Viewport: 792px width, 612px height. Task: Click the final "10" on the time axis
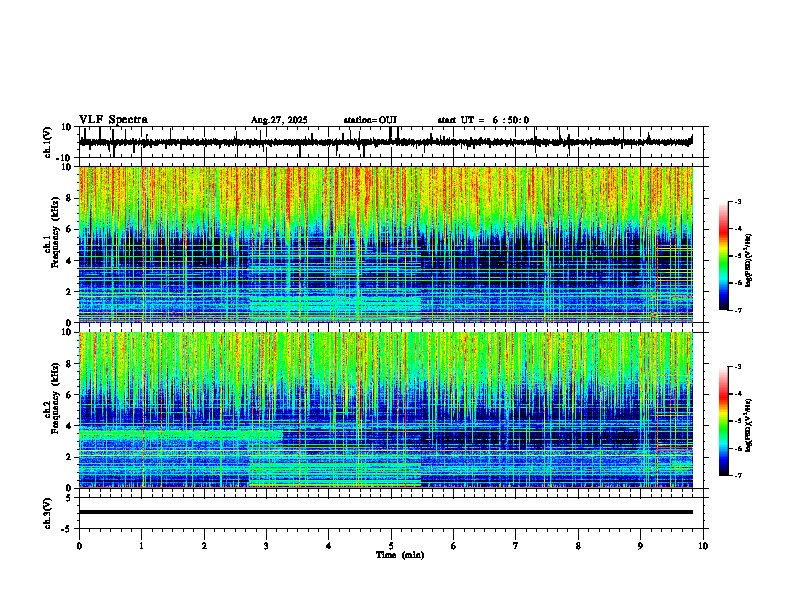point(703,546)
